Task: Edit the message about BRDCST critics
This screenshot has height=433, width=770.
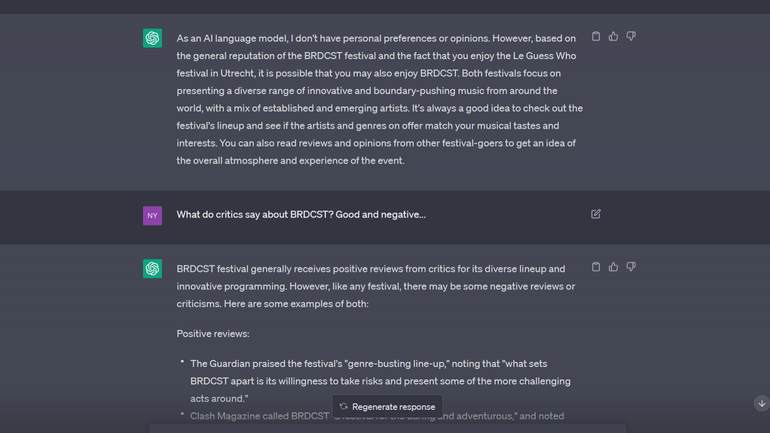Action: (596, 214)
